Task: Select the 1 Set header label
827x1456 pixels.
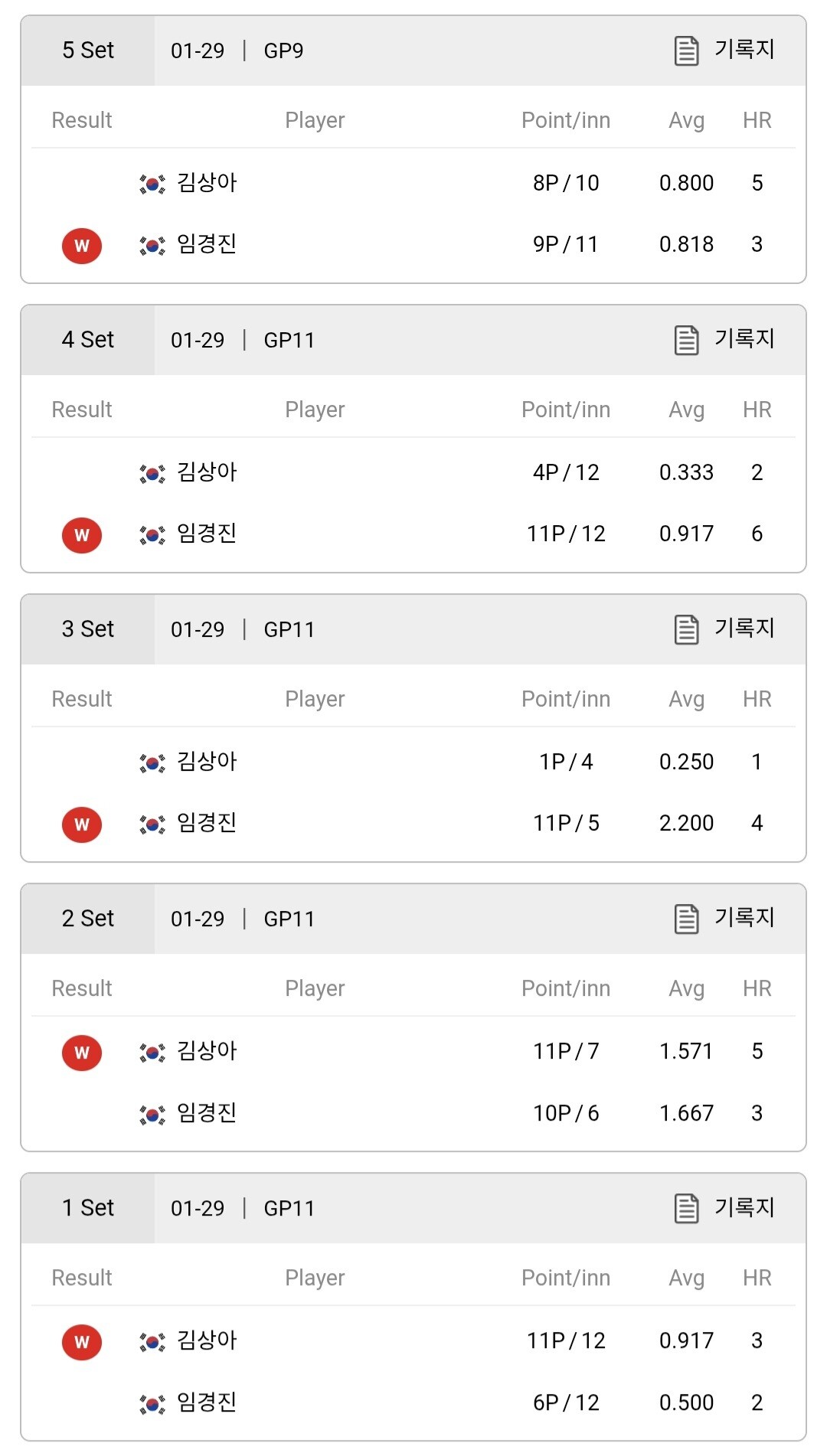Action: tap(88, 1208)
